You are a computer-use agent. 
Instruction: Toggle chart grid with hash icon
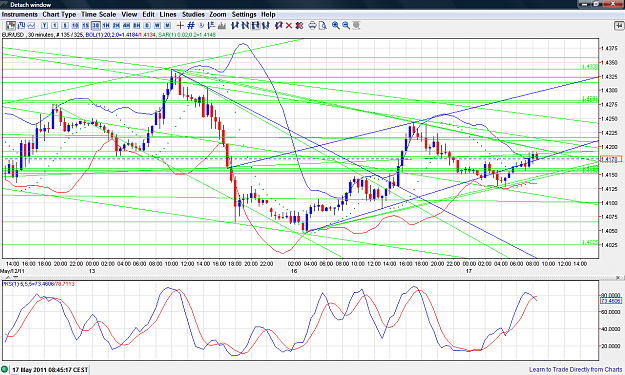(191, 26)
